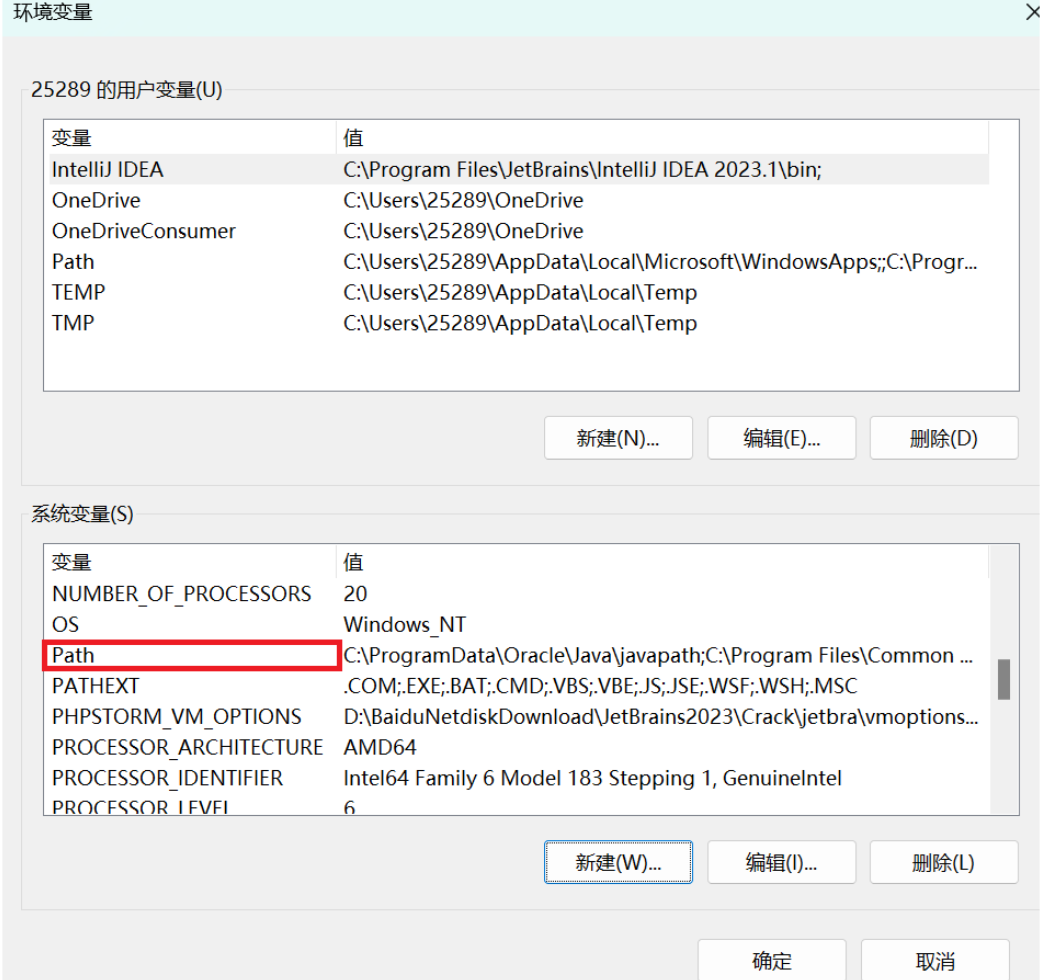Image resolution: width=1042 pixels, height=980 pixels.
Task: Click 新建(W) to add a system variable
Action: 618,861
